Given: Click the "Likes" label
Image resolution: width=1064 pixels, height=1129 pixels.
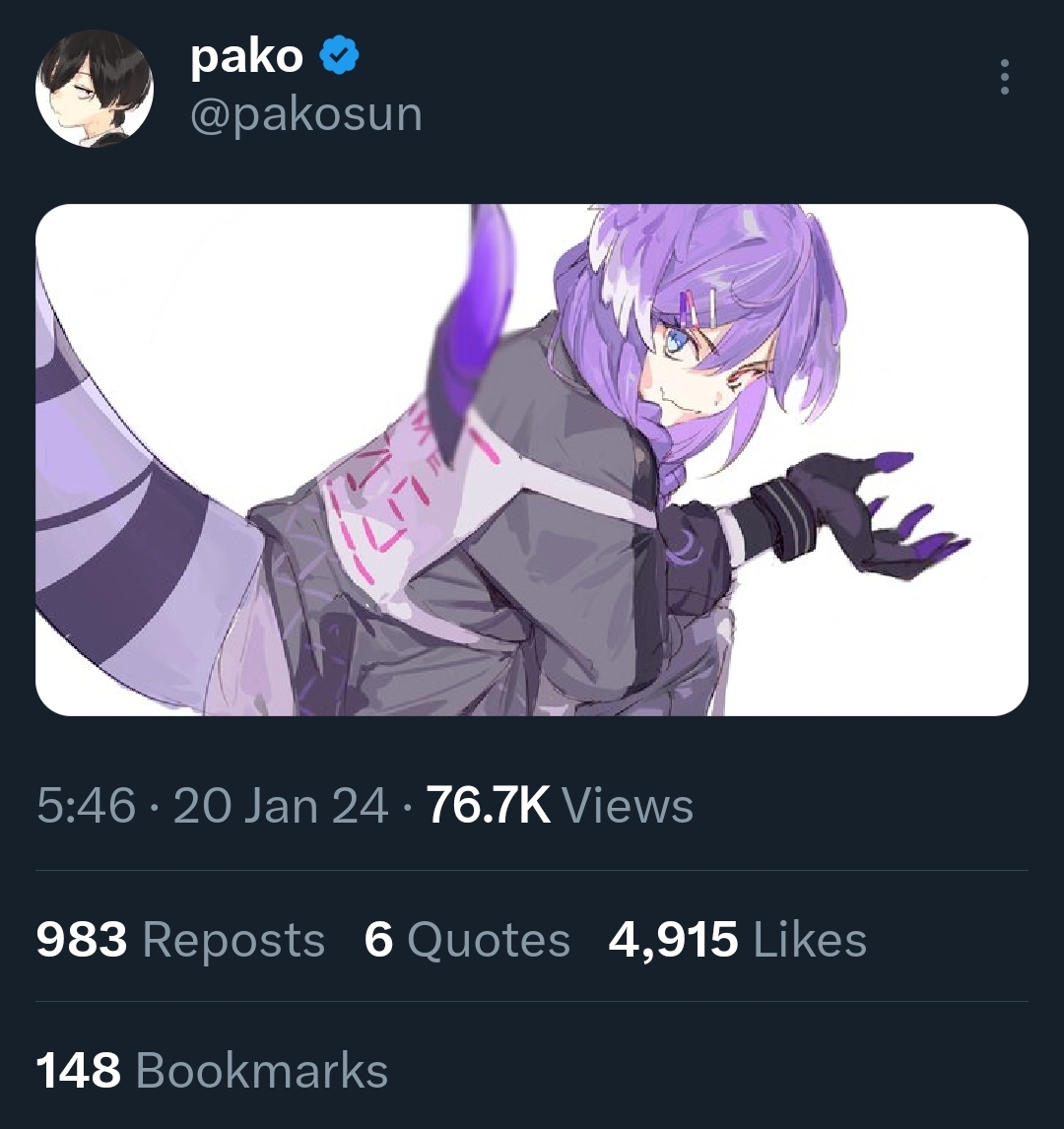Looking at the screenshot, I should pos(810,940).
